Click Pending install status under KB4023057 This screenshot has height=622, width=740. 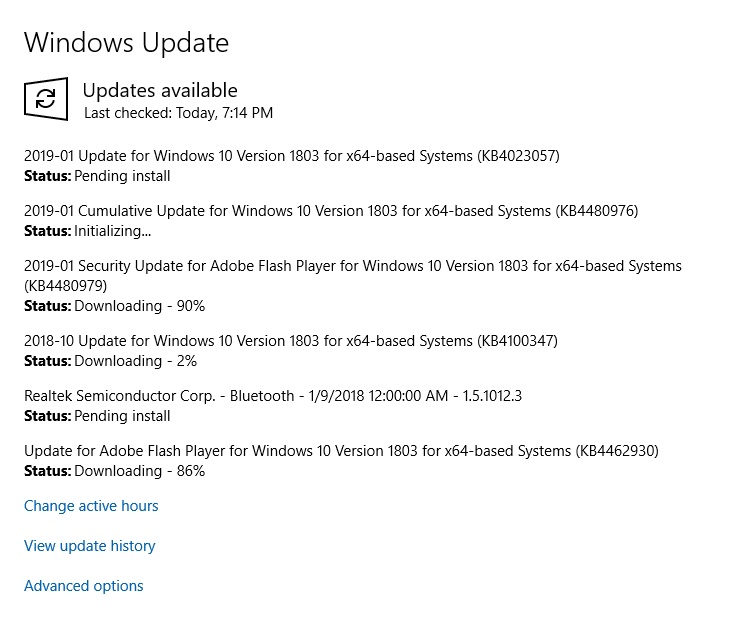tap(122, 176)
